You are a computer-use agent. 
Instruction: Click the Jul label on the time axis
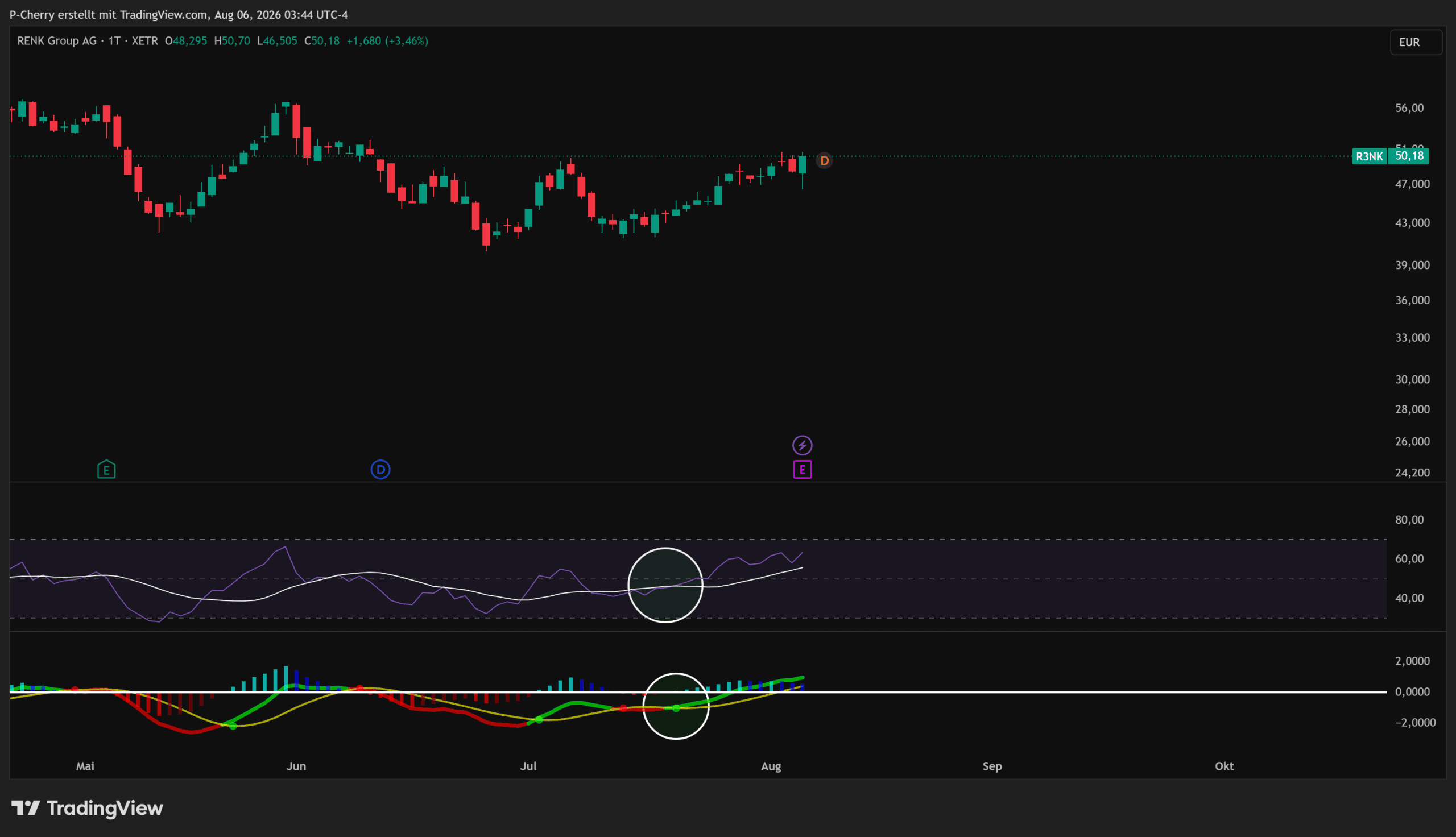pyautogui.click(x=528, y=766)
